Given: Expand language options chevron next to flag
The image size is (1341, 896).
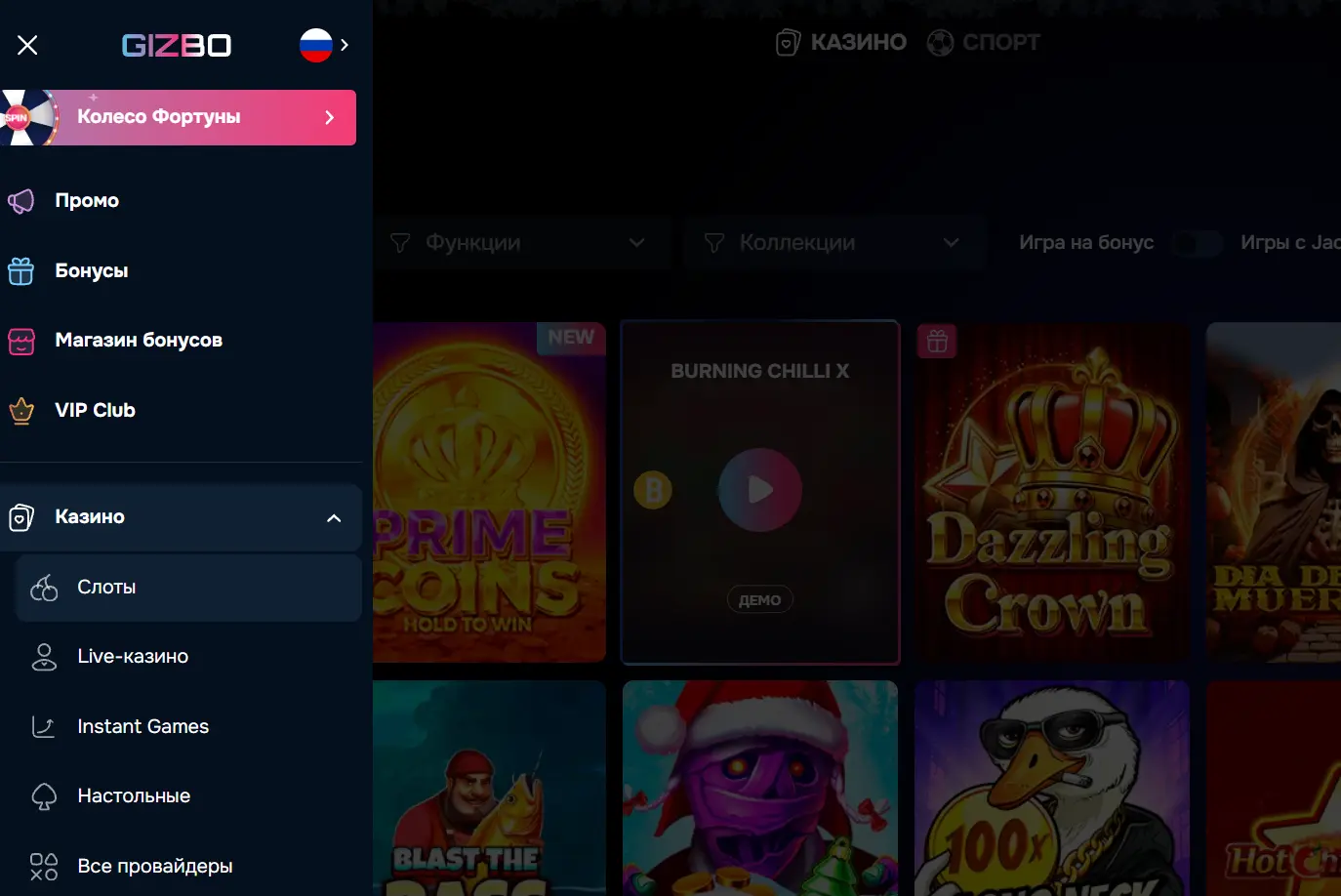Looking at the screenshot, I should pos(345,45).
